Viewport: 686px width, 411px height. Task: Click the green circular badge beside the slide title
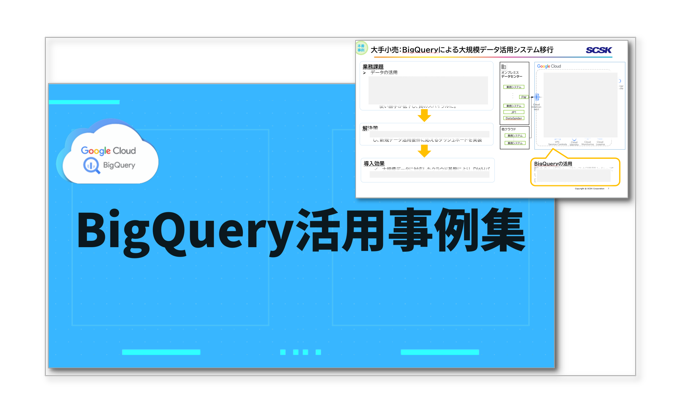(362, 49)
